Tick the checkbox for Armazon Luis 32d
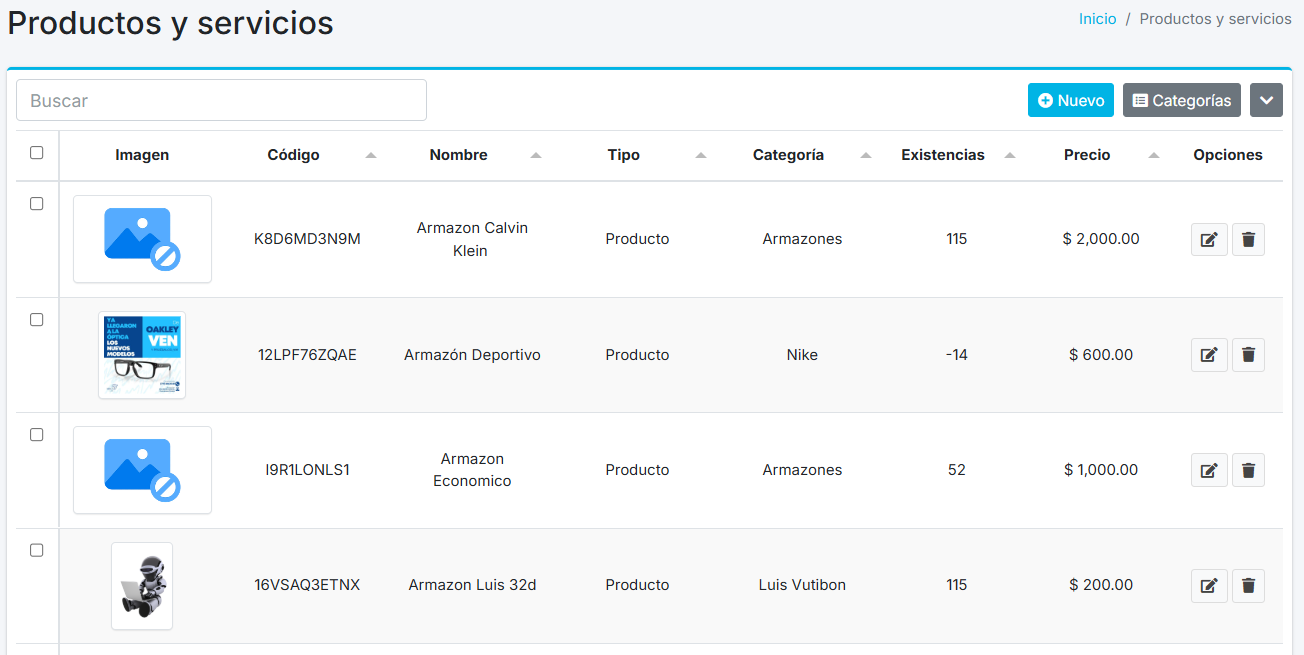1304x655 pixels. click(x=37, y=550)
